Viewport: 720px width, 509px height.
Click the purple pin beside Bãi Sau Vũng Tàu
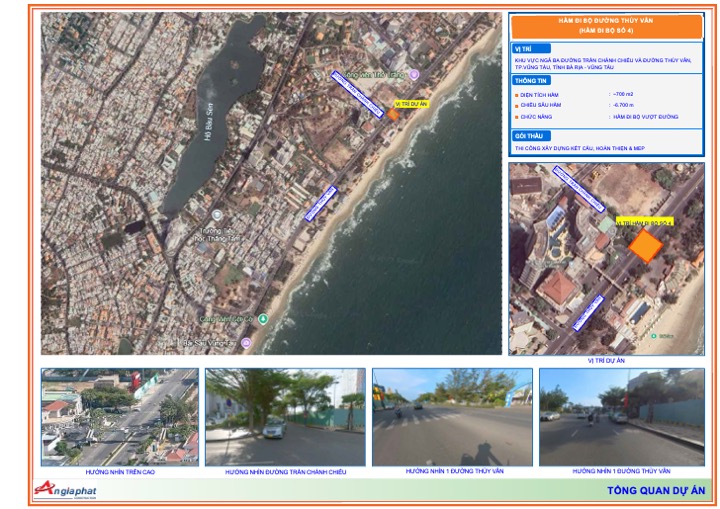pyautogui.click(x=246, y=343)
